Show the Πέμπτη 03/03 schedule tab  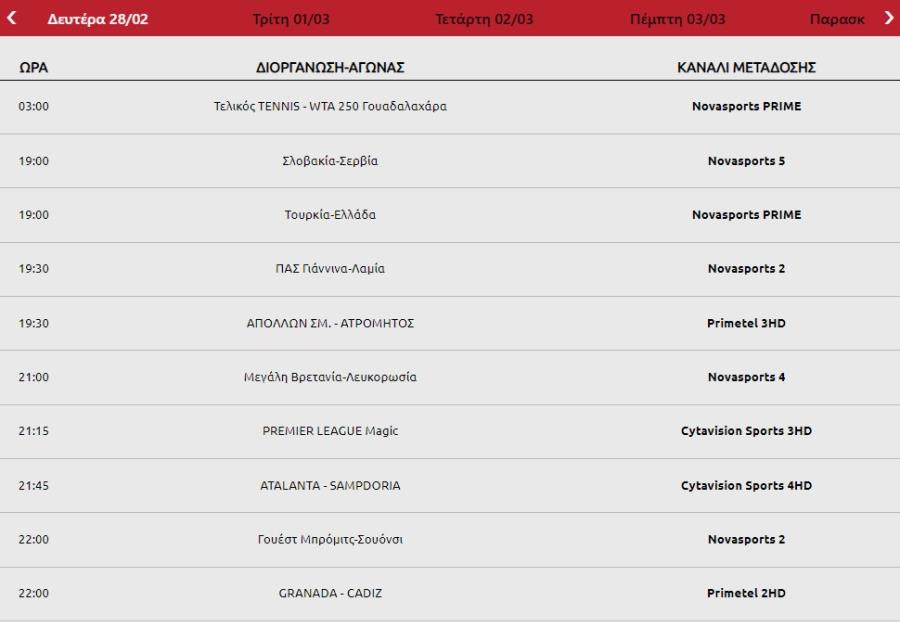[677, 19]
